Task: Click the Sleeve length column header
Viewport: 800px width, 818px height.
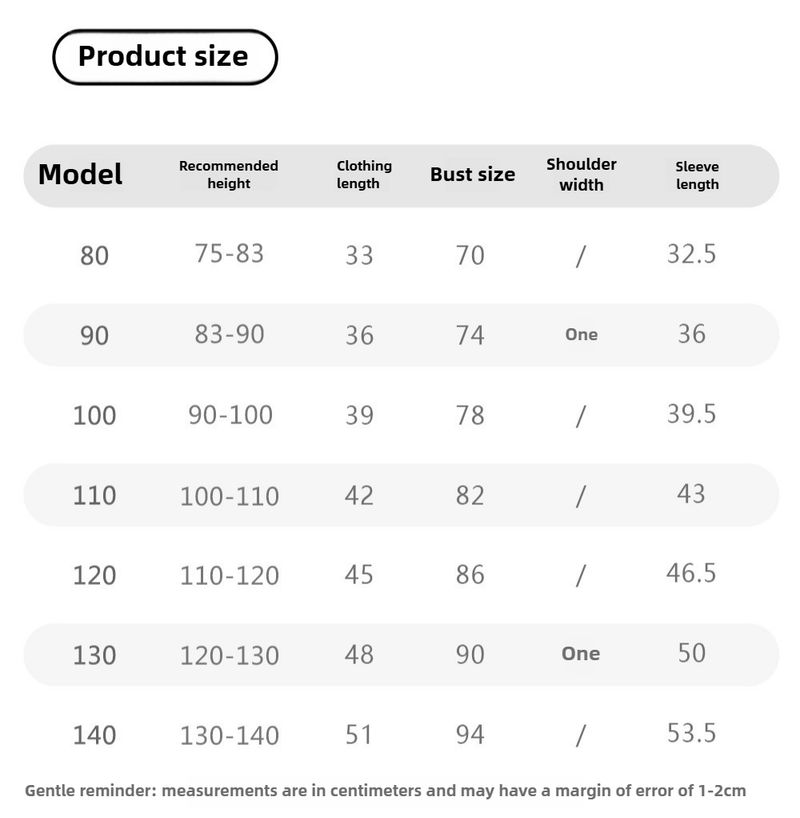Action: pyautogui.click(x=697, y=175)
